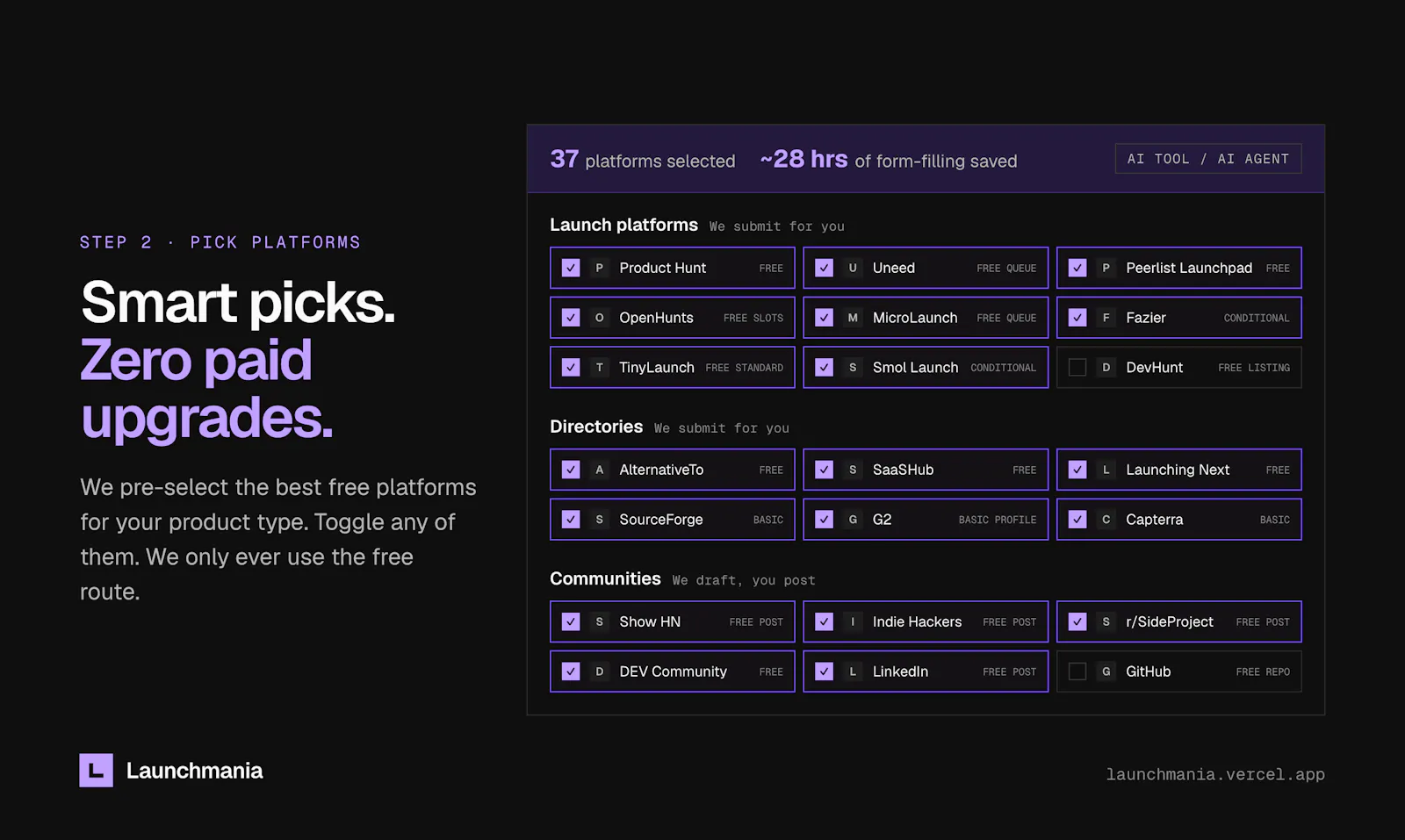Click the Uneed U letter icon
This screenshot has height=840, width=1405.
[853, 268]
